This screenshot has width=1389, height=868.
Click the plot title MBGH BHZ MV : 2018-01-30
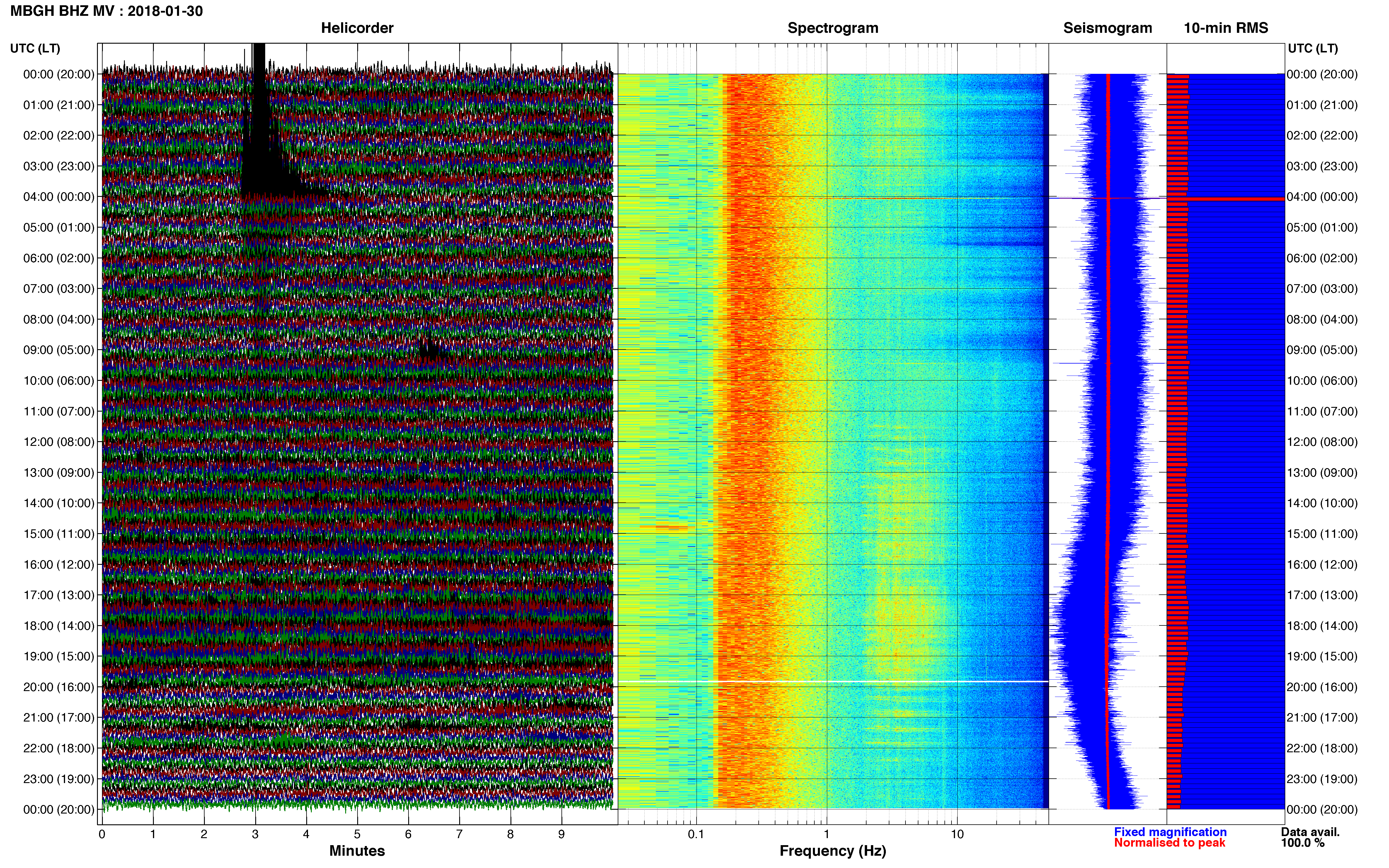(x=106, y=11)
